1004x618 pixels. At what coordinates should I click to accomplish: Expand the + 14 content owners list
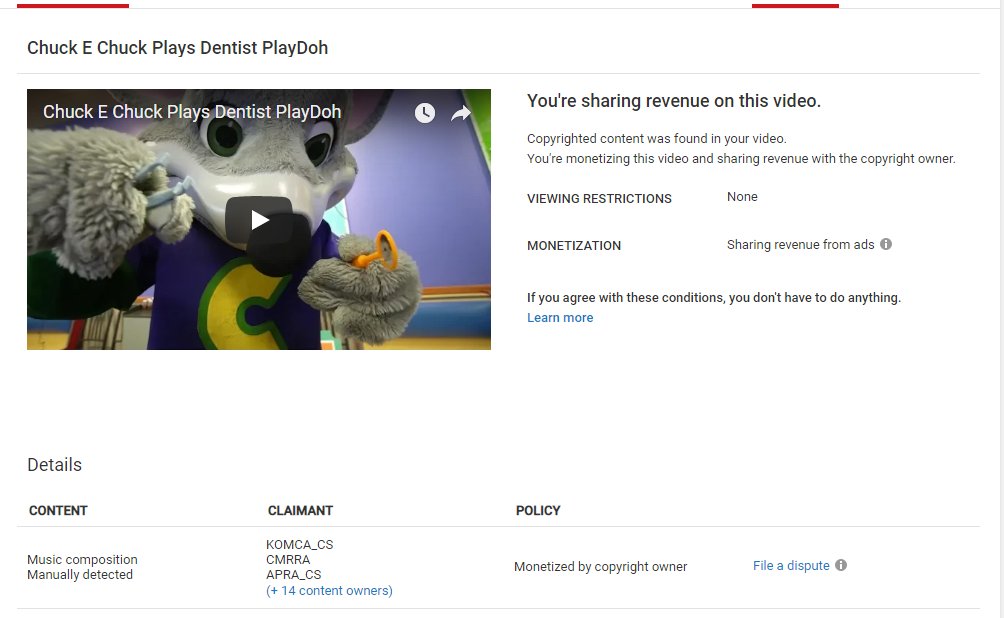coord(329,590)
